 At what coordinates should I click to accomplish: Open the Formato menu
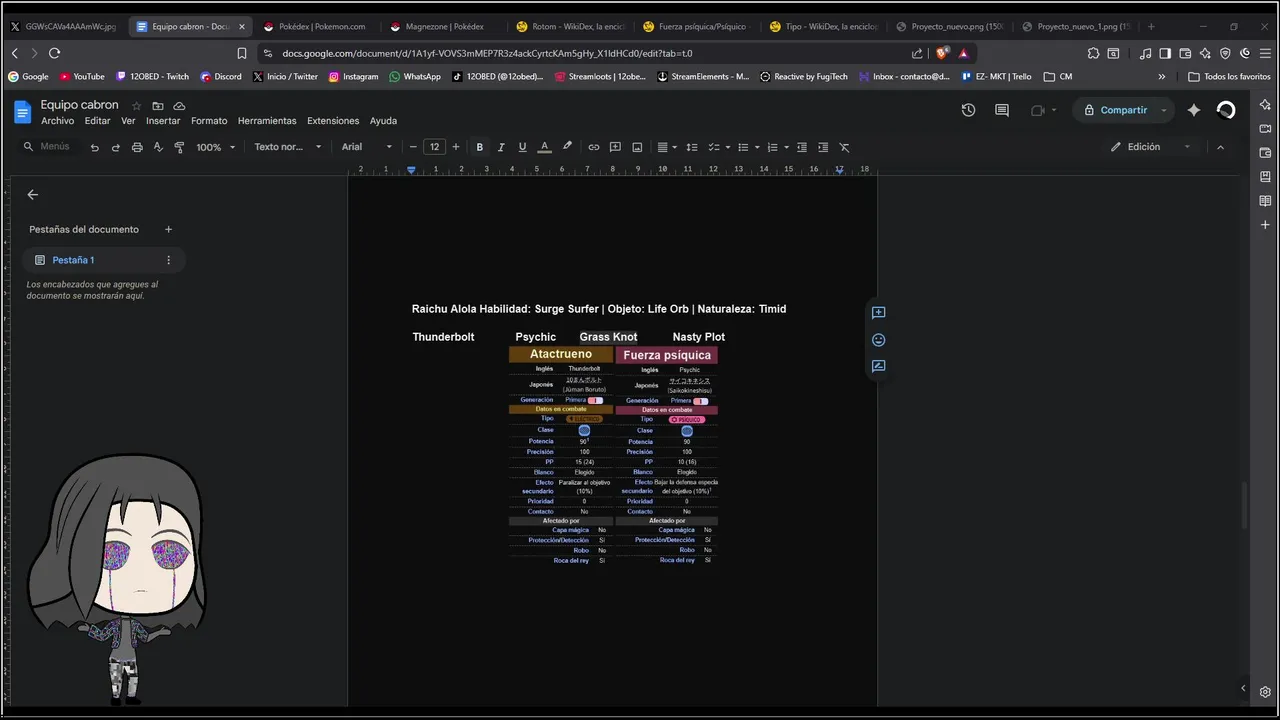(x=209, y=121)
